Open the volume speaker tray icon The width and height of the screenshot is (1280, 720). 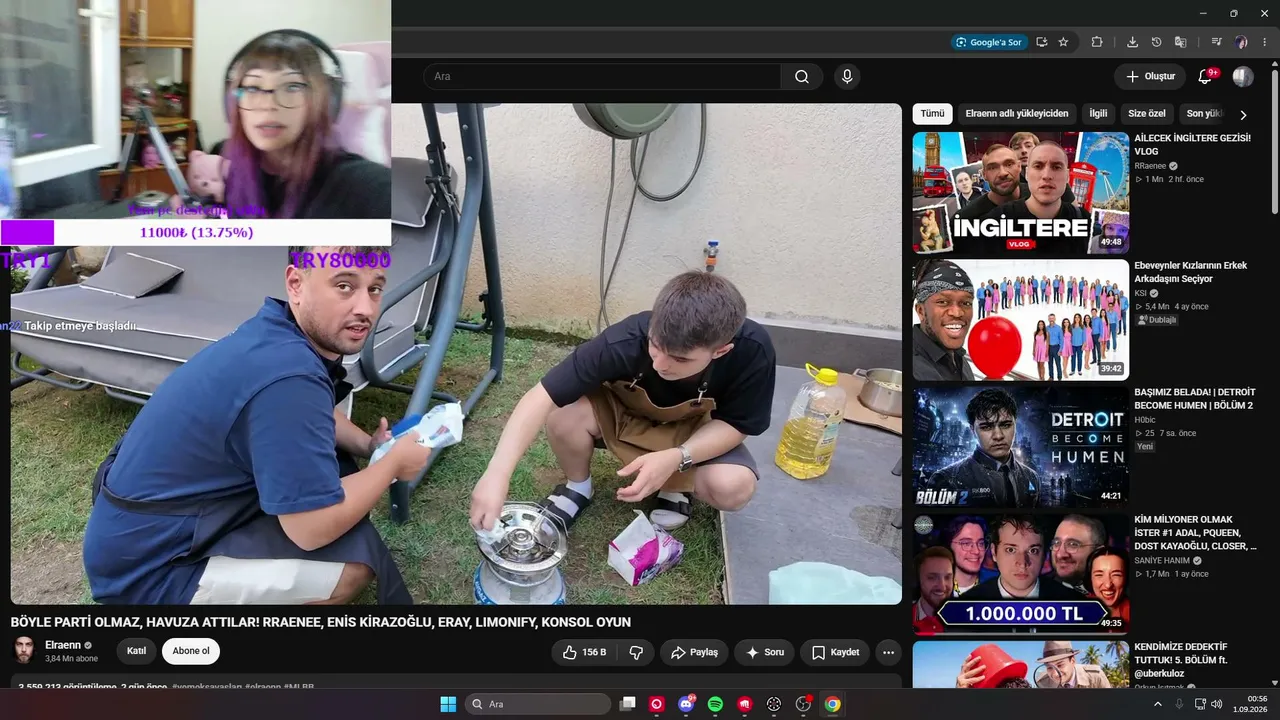1217,704
